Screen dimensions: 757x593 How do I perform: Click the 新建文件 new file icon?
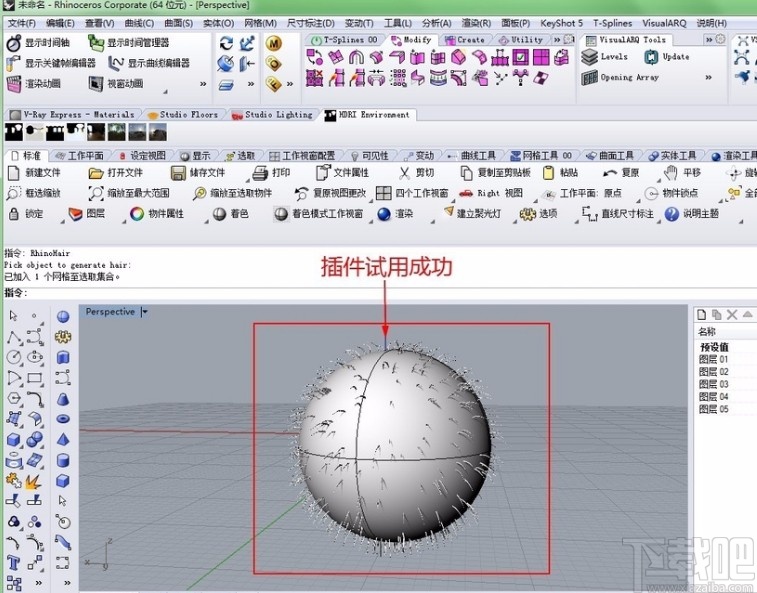pyautogui.click(x=14, y=173)
